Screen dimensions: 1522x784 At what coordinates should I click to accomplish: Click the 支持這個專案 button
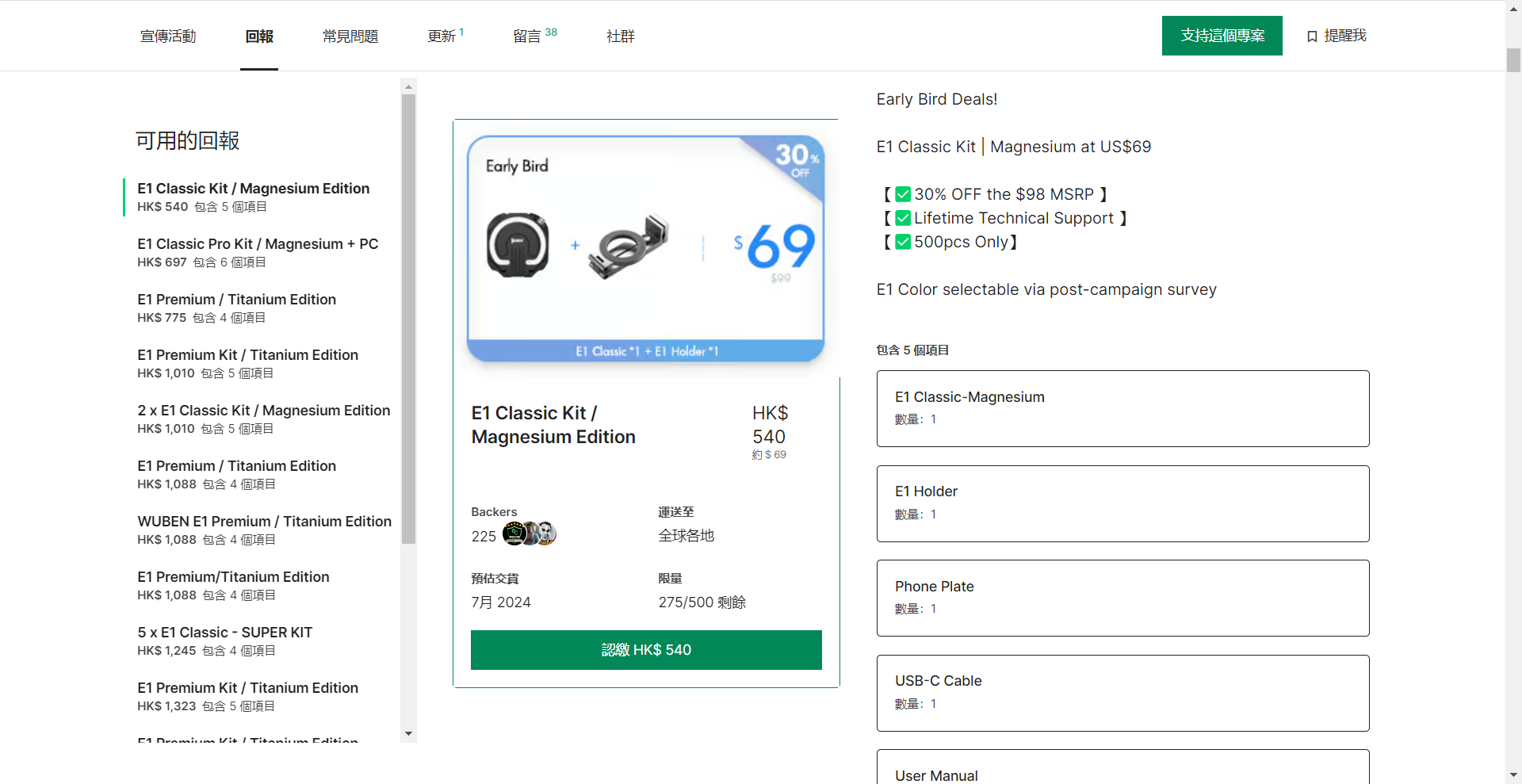coord(1222,36)
